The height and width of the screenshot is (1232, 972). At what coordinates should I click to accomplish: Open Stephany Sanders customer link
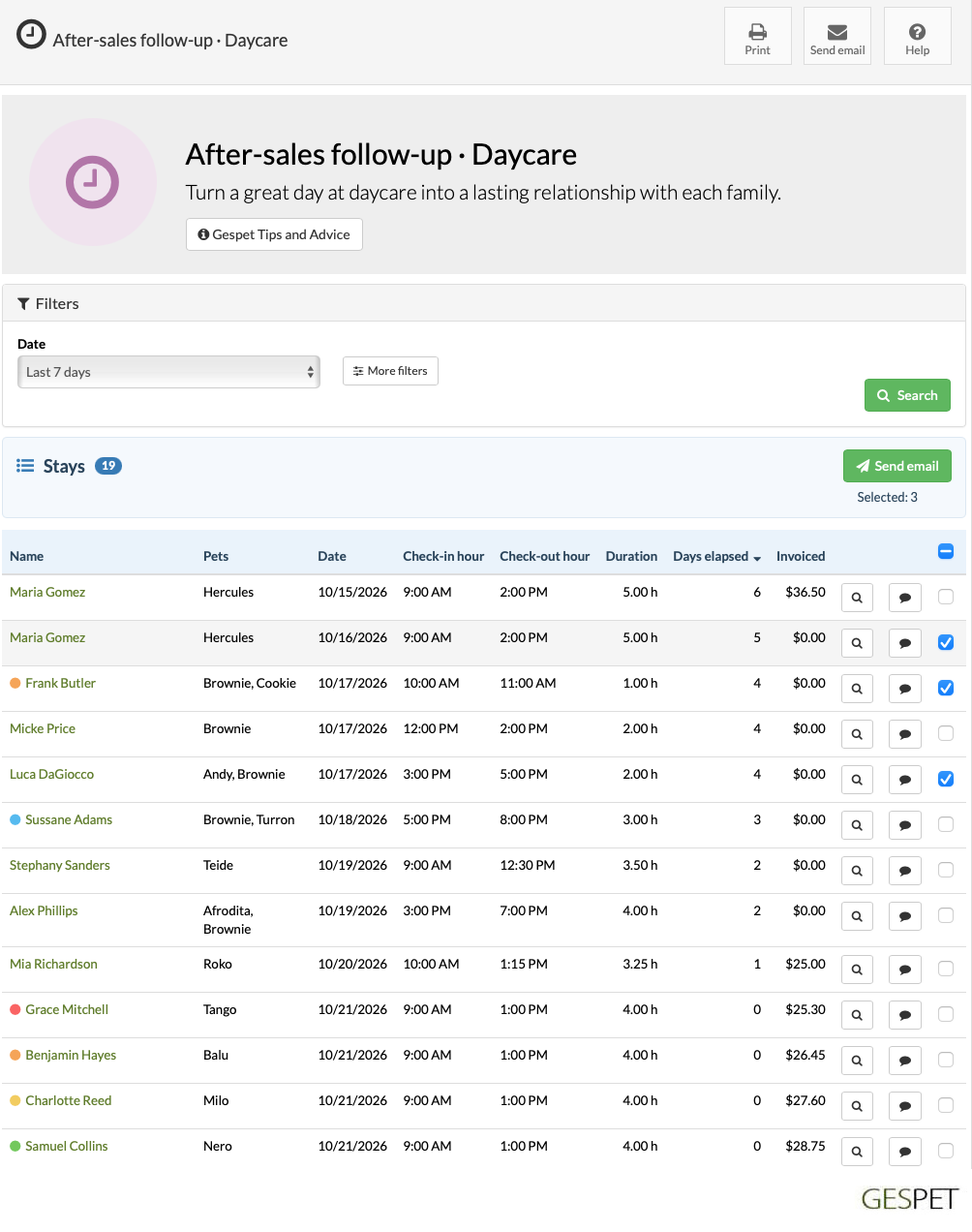coord(60,865)
